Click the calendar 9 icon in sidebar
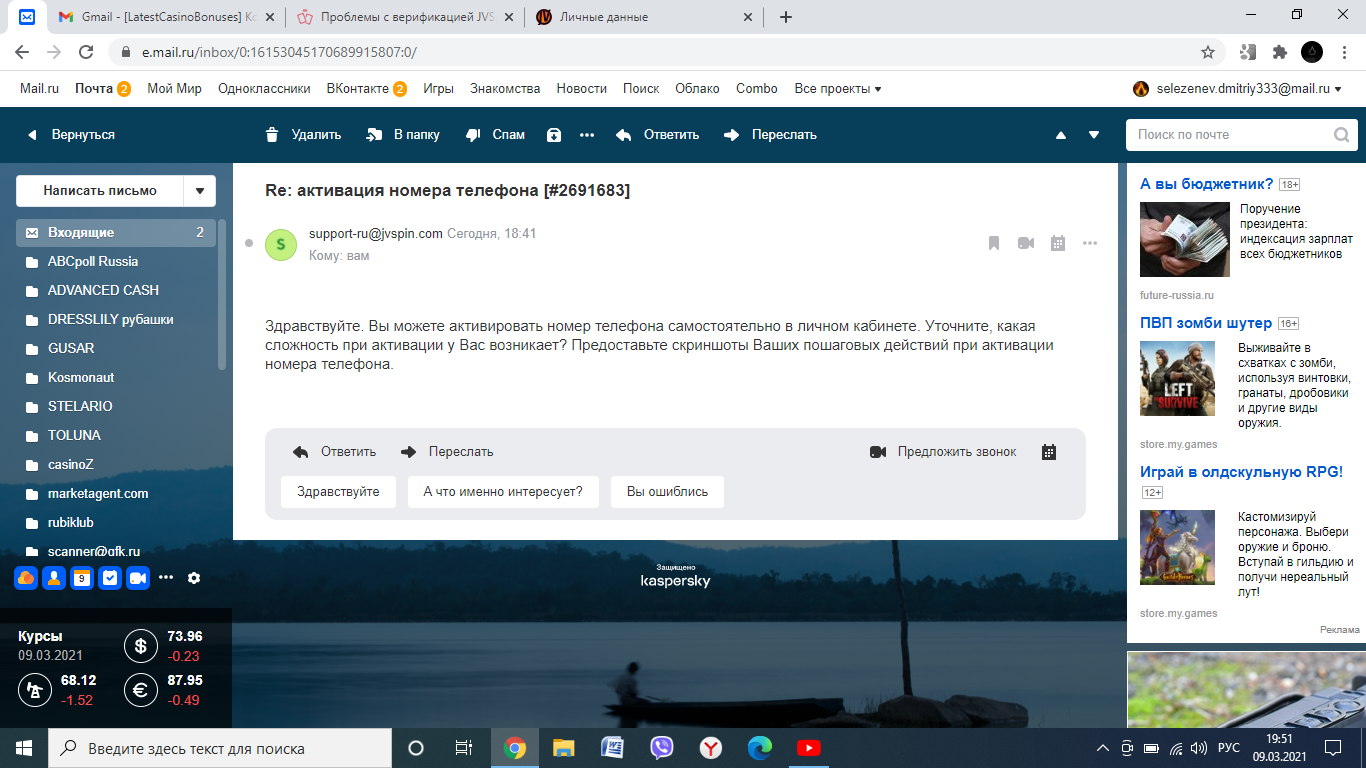The image size is (1366, 768). point(82,577)
